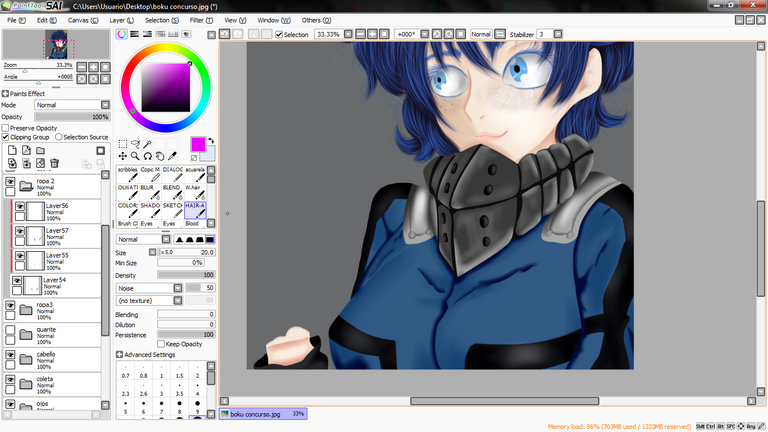Viewport: 768px width, 432px height.
Task: Open the Noise brush shape dropdown
Action: (x=178, y=288)
